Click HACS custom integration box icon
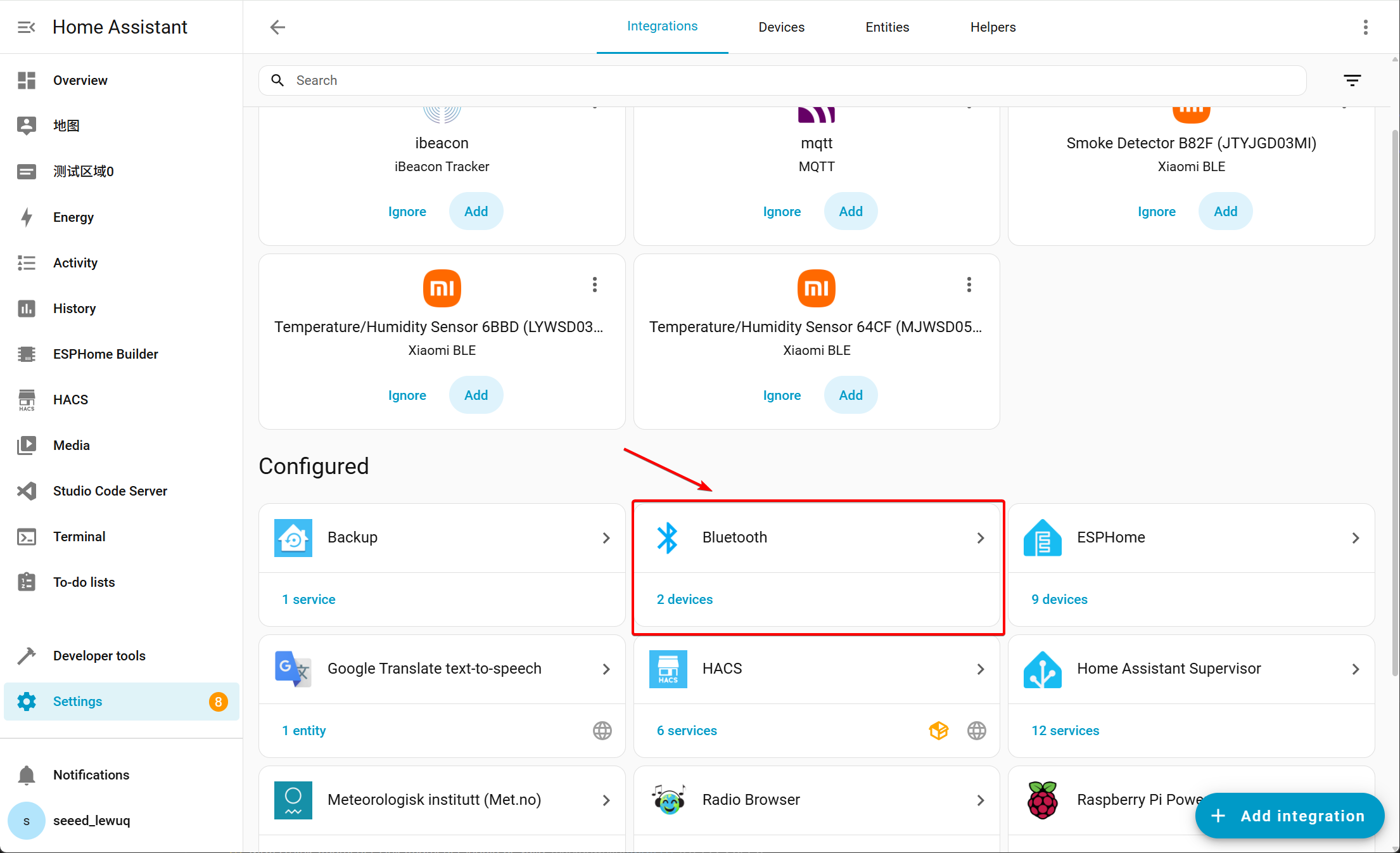This screenshot has width=1400, height=853. (x=938, y=731)
